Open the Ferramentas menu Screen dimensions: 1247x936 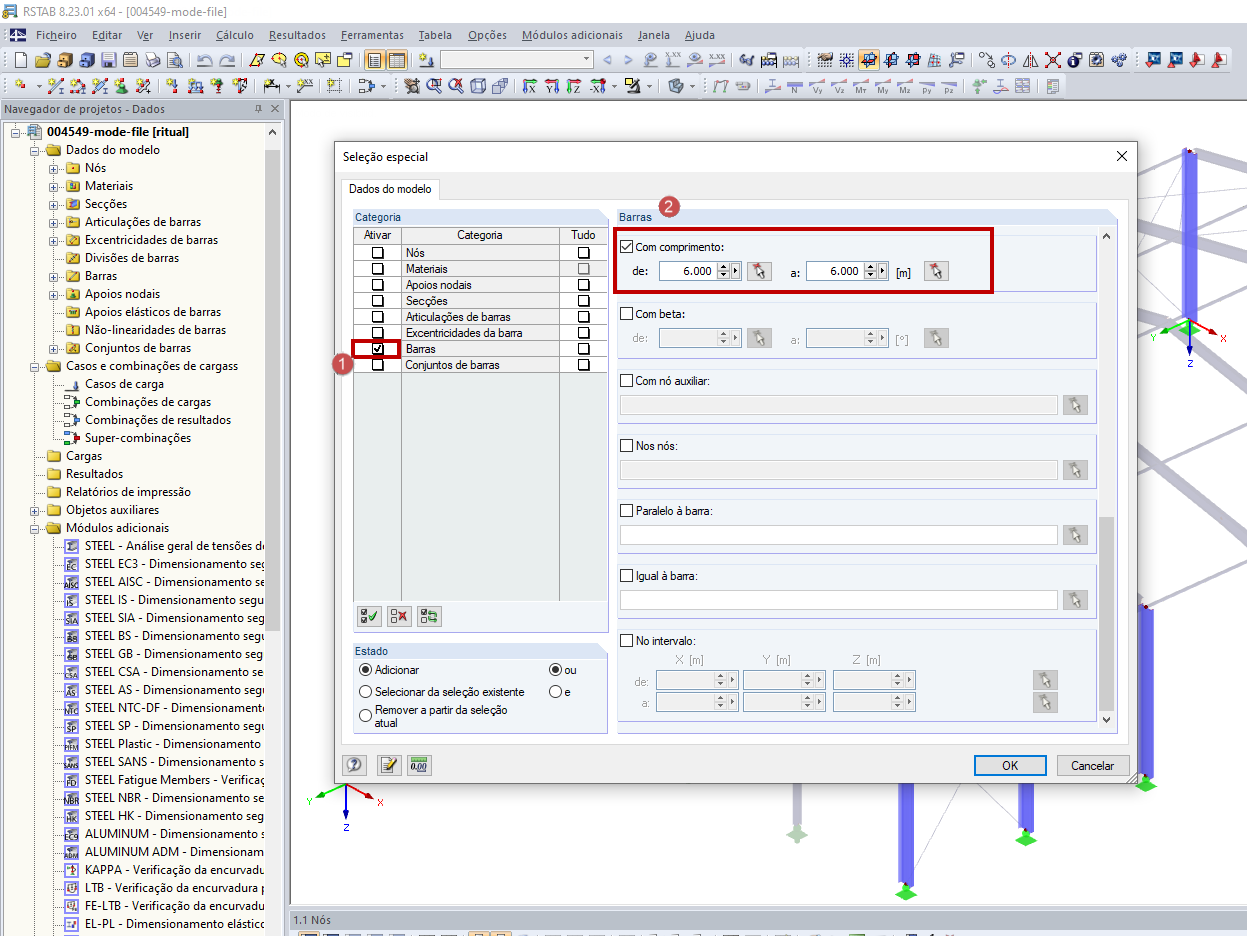372,35
